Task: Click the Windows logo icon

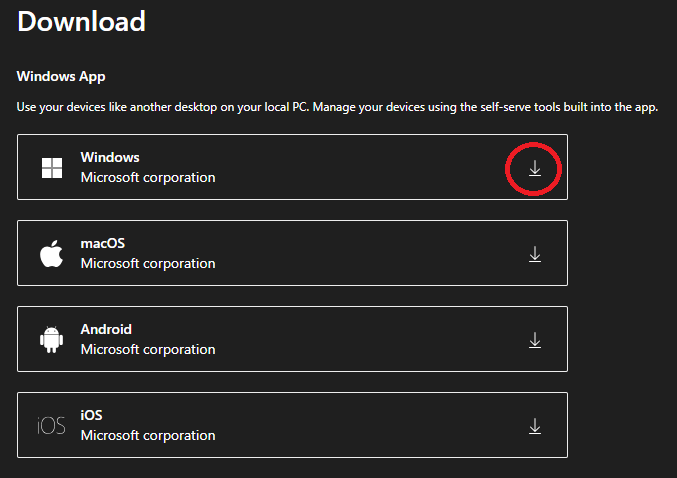Action: [52, 168]
